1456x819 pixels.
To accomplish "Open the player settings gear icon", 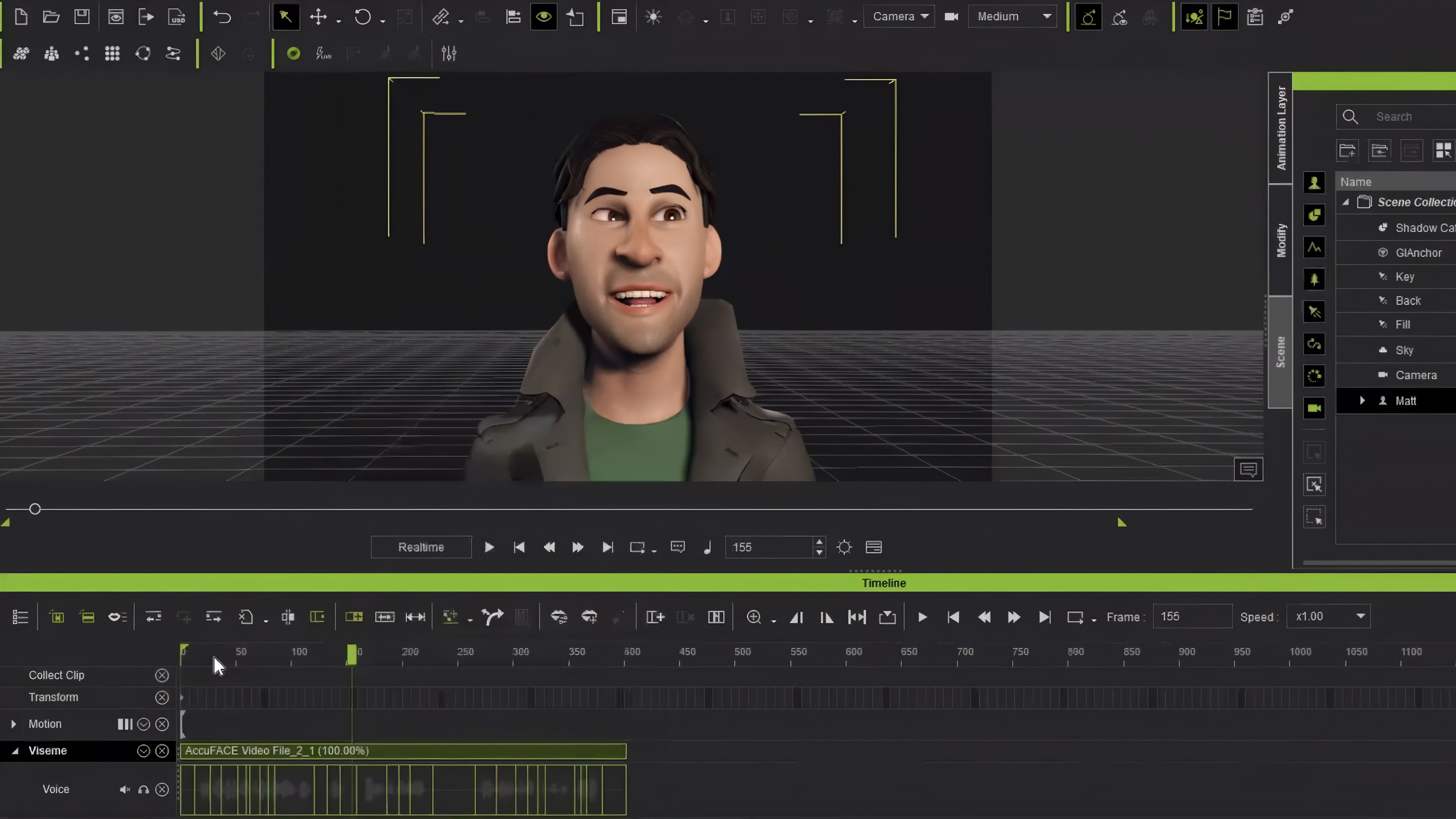I will point(844,547).
